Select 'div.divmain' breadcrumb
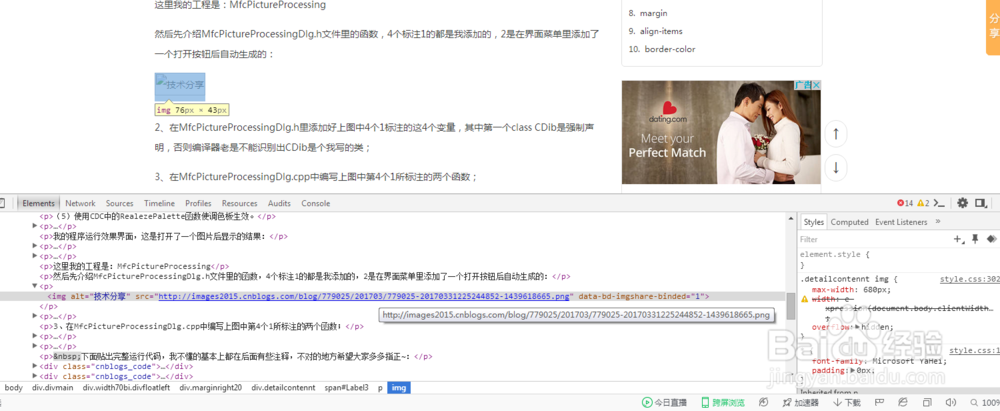Viewport: 1000px width, 411px height. coord(53,387)
